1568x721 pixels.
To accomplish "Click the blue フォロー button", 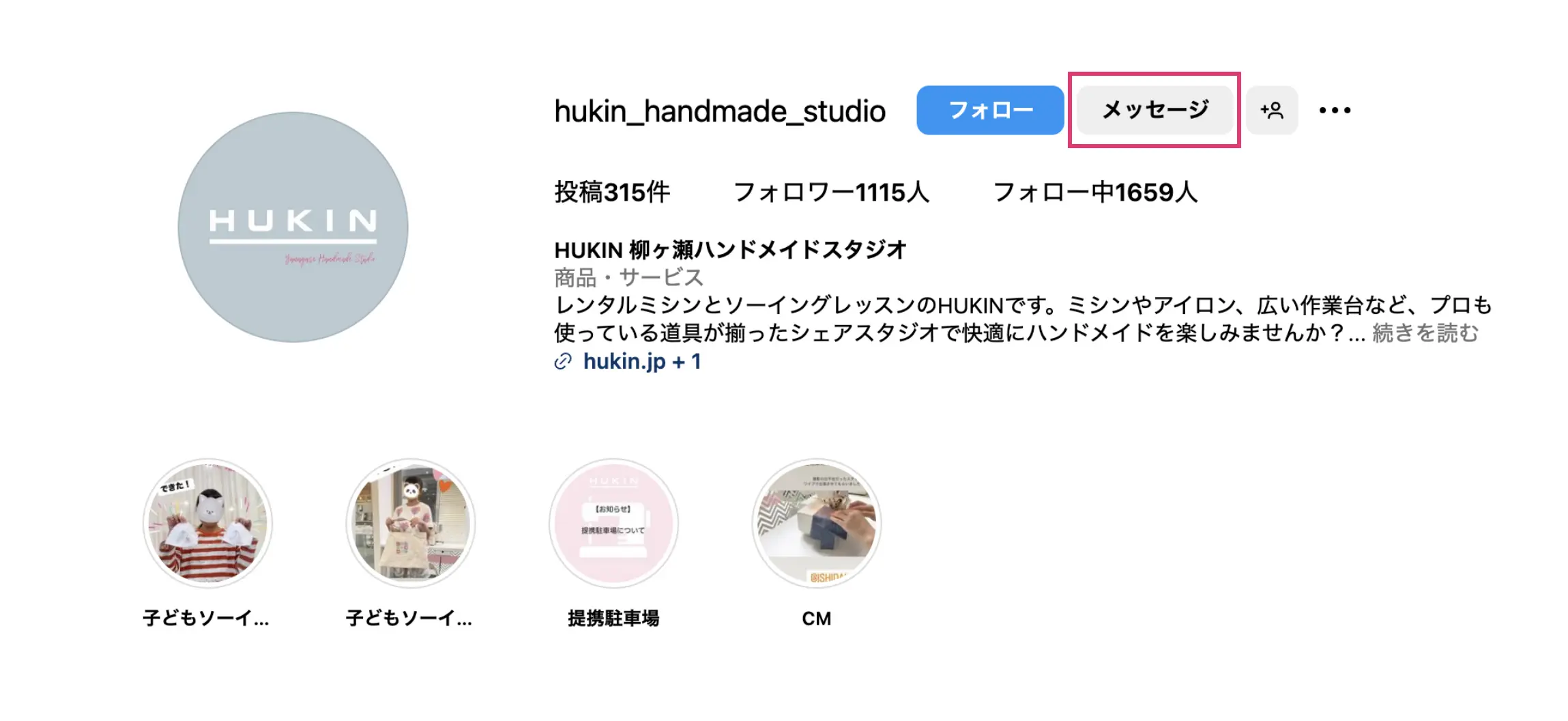I will (989, 110).
